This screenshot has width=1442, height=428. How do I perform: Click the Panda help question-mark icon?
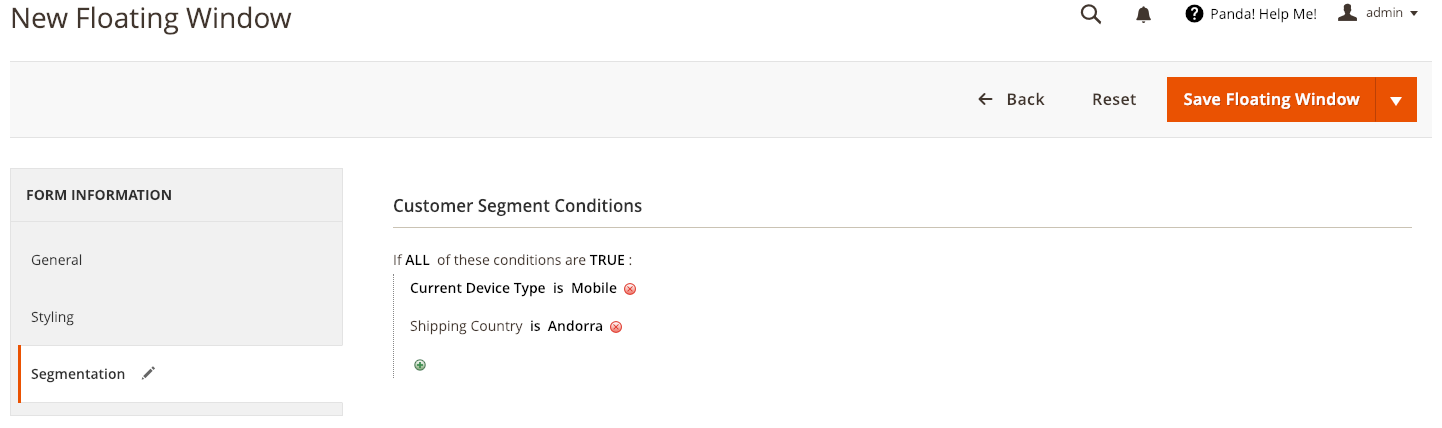[x=1194, y=14]
